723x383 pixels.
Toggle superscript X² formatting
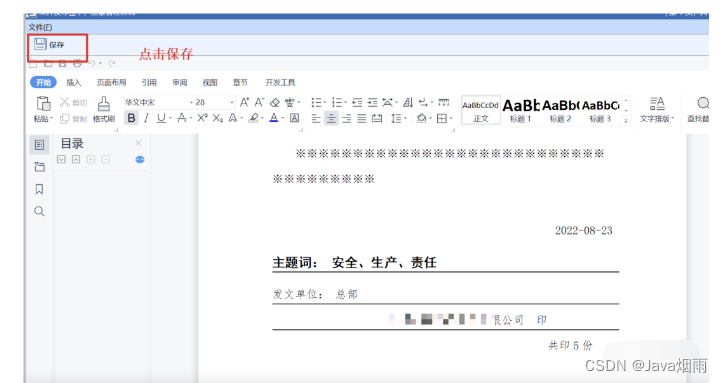click(x=202, y=118)
